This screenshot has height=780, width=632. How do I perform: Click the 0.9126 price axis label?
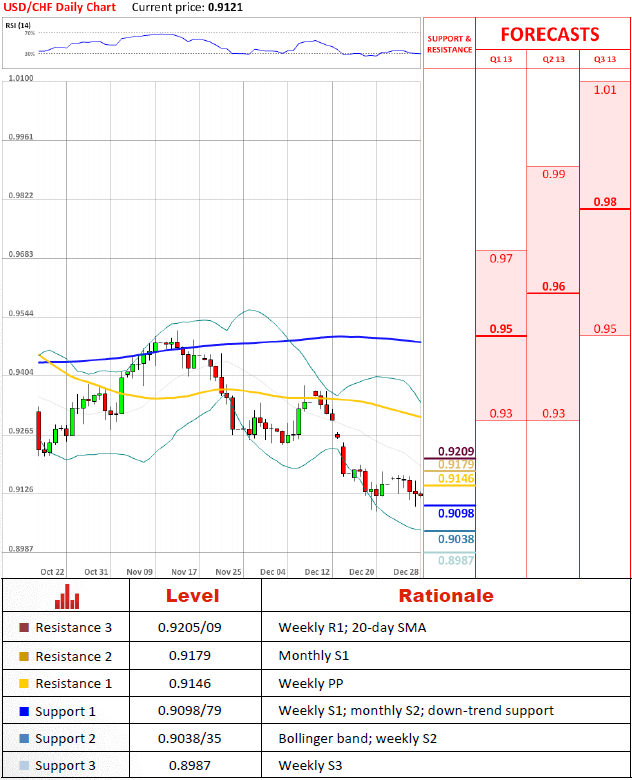pyautogui.click(x=21, y=489)
